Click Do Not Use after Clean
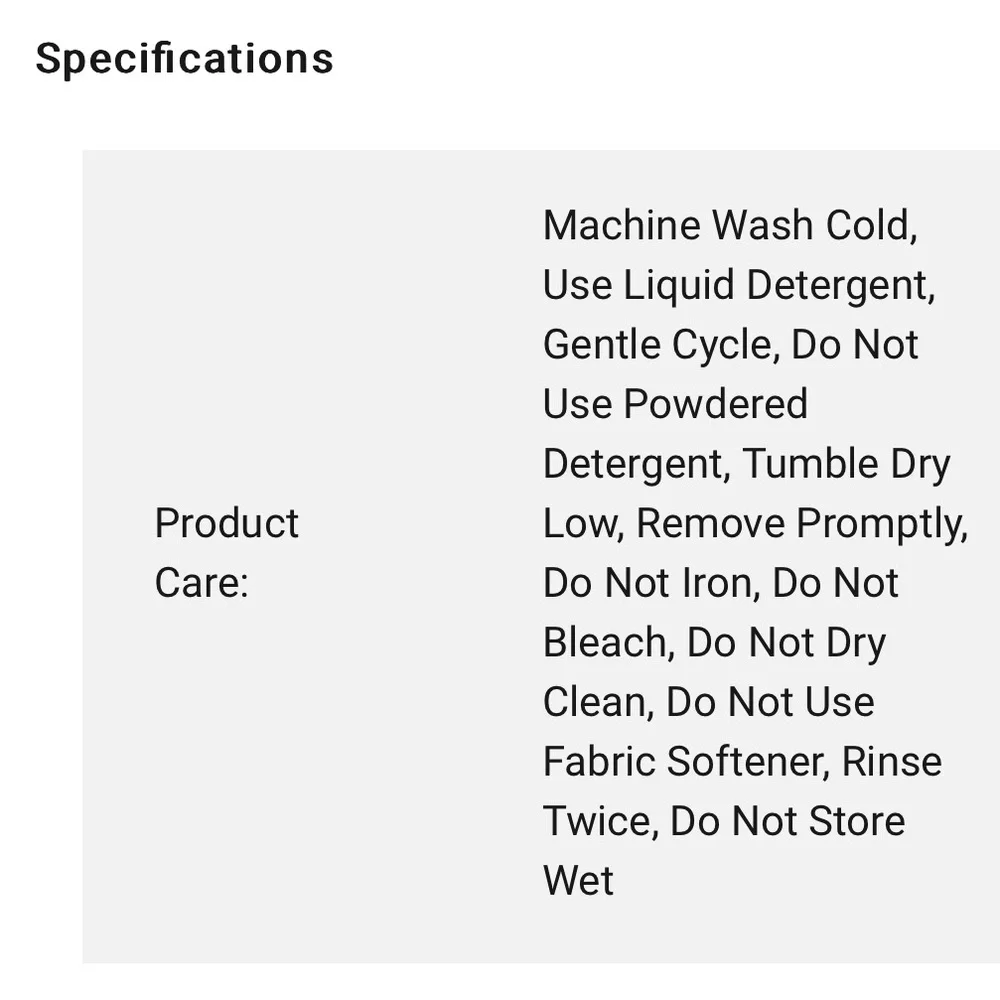This screenshot has width=1000, height=1000. [x=770, y=702]
